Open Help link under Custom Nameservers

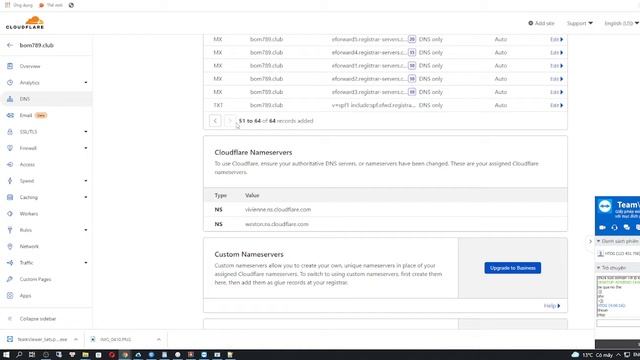point(552,306)
